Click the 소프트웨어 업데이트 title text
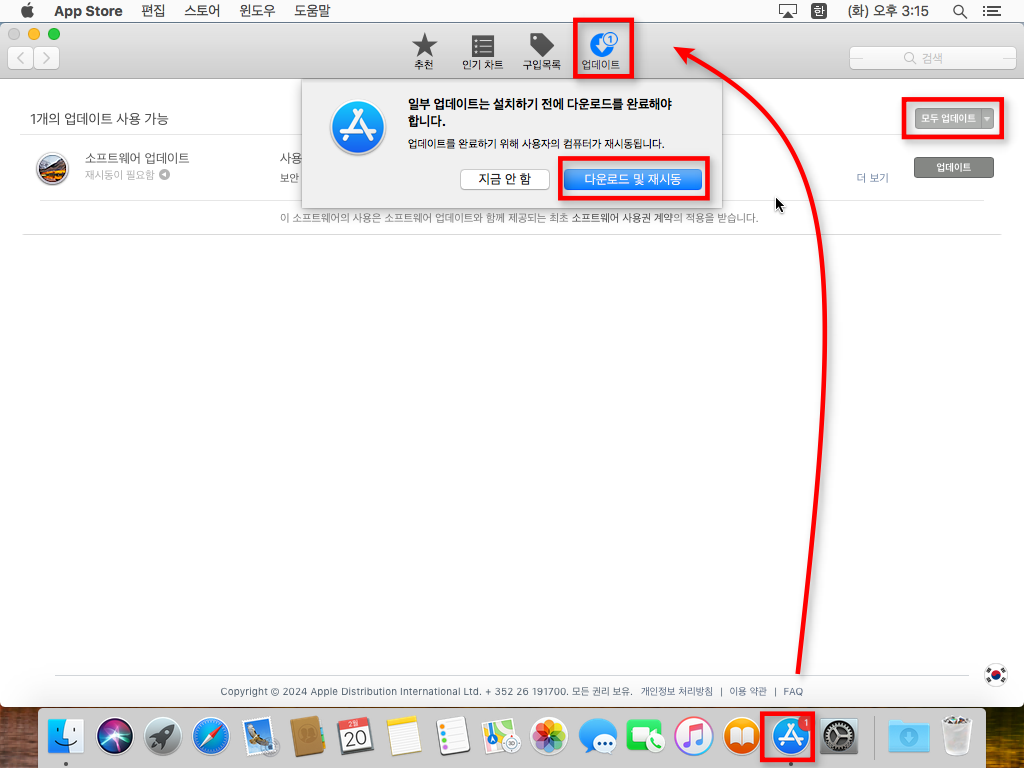This screenshot has height=768, width=1024. [137, 158]
